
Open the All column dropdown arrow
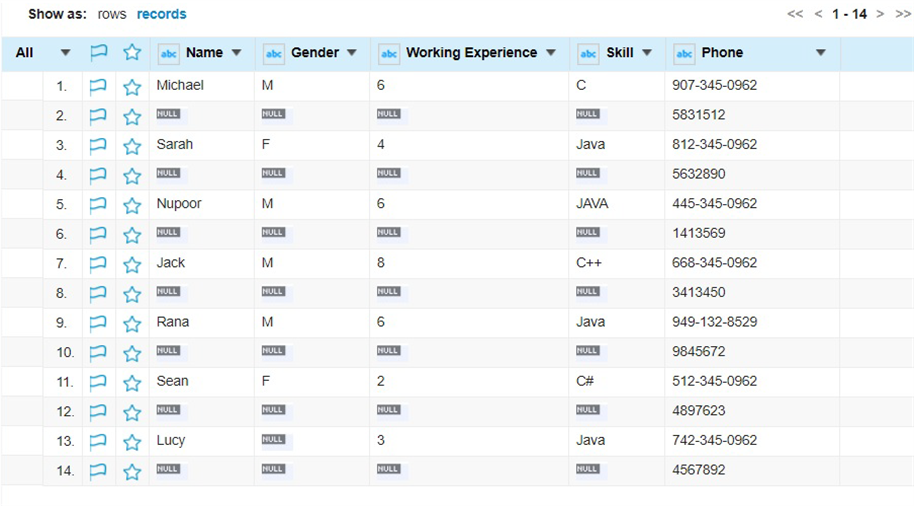point(66,53)
